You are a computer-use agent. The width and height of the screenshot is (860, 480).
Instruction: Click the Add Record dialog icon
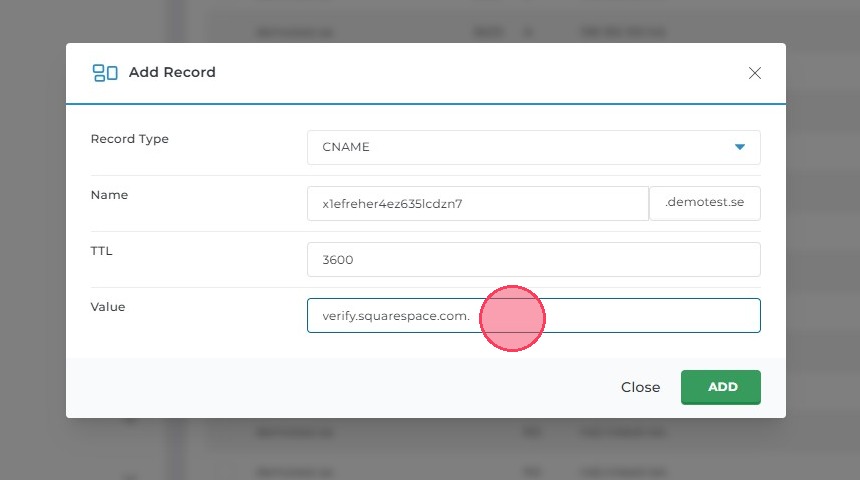[104, 73]
